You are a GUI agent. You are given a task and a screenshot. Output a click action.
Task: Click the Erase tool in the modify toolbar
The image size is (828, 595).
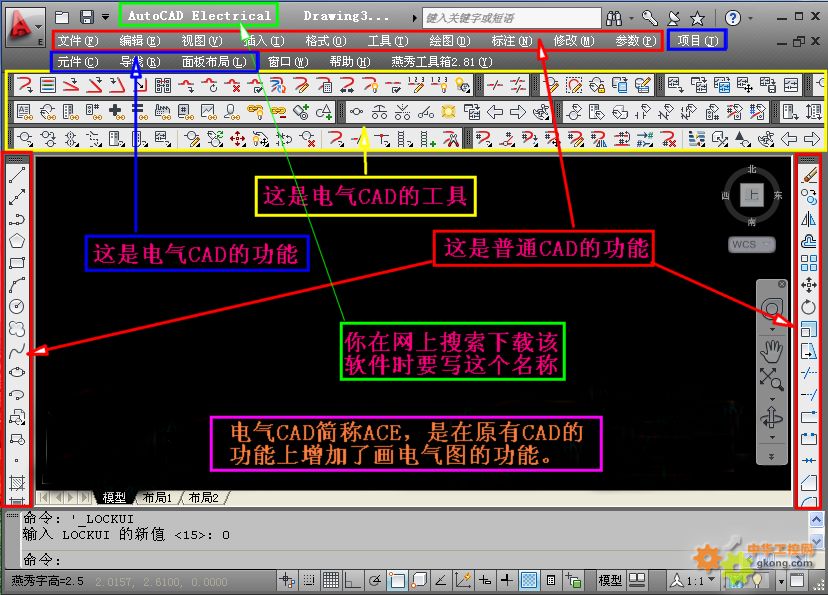[x=808, y=175]
